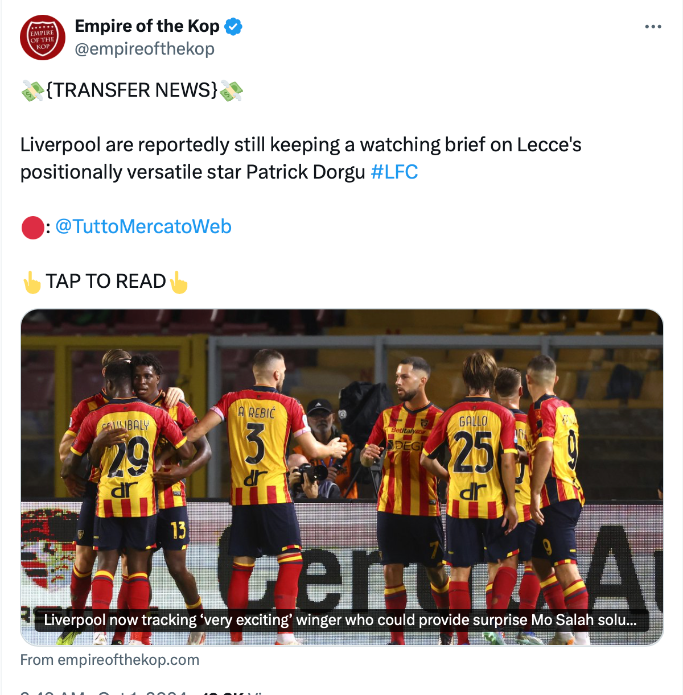This screenshot has height=695, width=683.
Task: Open the @TuttoMercatoWeb mention
Action: [143, 226]
